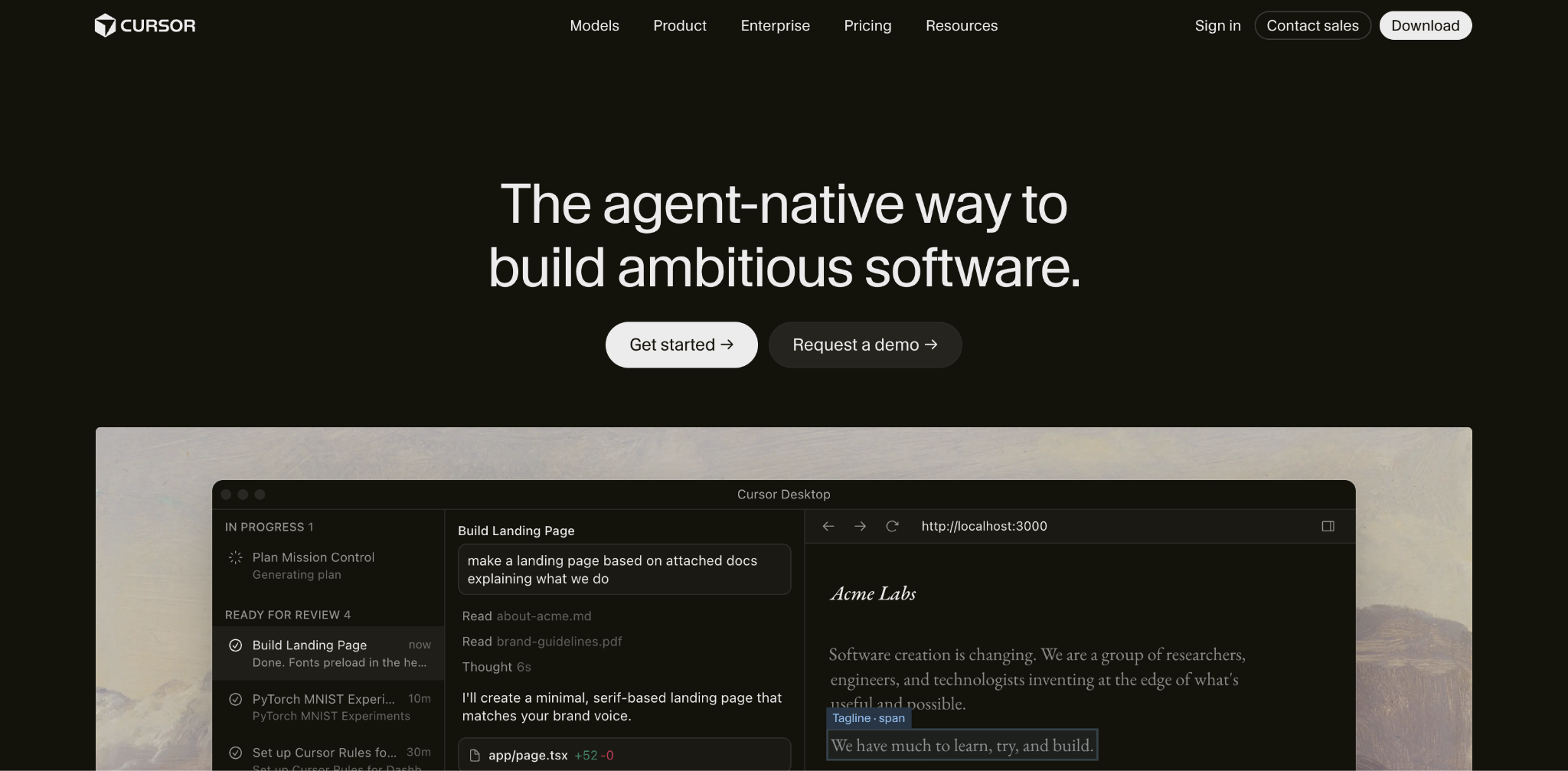Click the checkmark icon beside PyTorch MNIST Experiments
Image resolution: width=1568 pixels, height=771 pixels.
click(x=236, y=699)
